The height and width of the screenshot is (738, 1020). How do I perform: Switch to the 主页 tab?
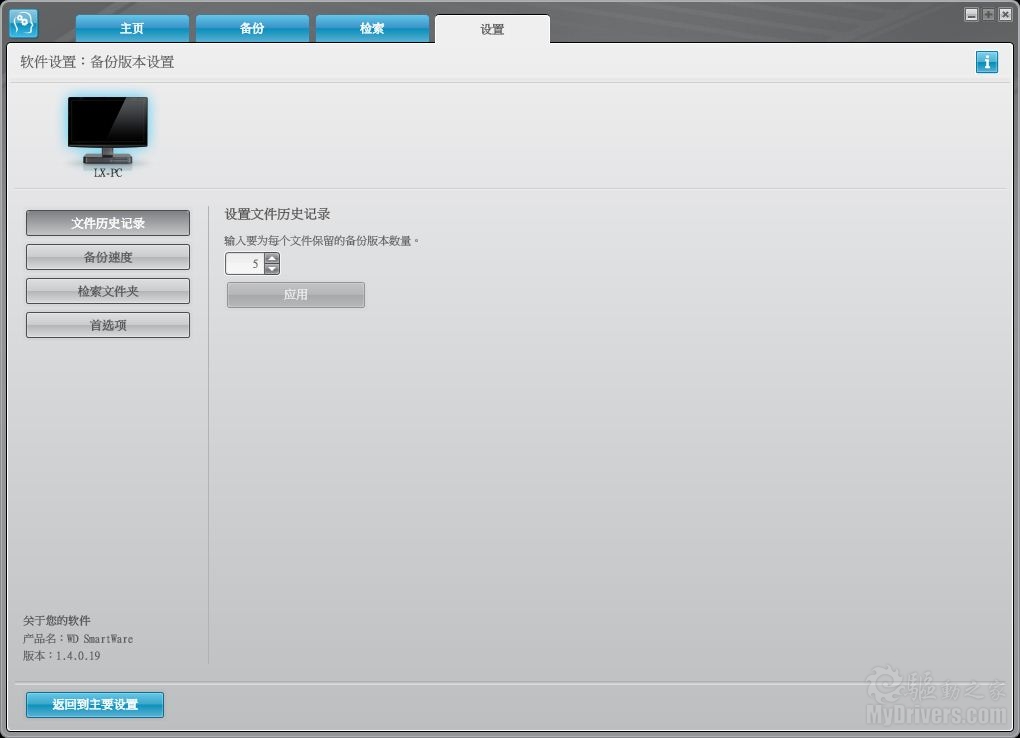[132, 29]
